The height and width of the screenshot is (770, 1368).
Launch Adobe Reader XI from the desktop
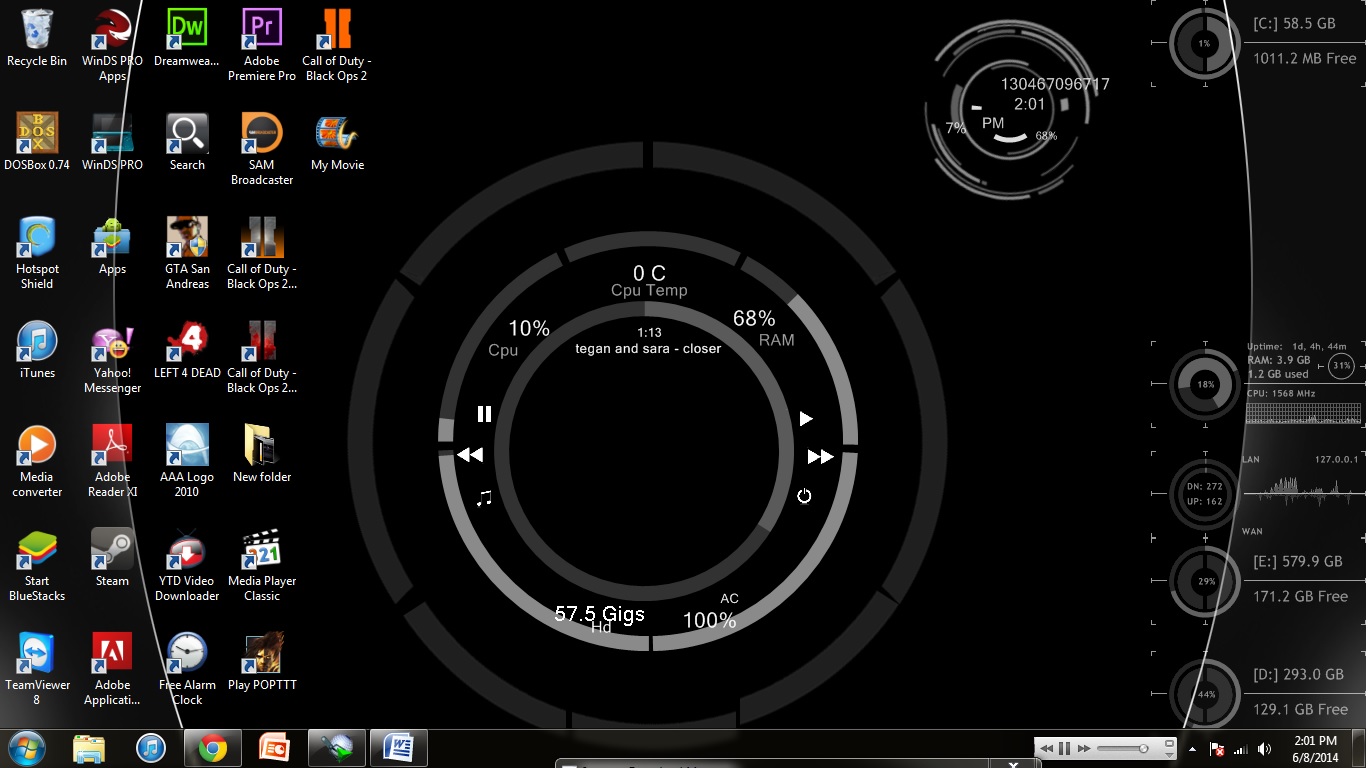point(112,462)
